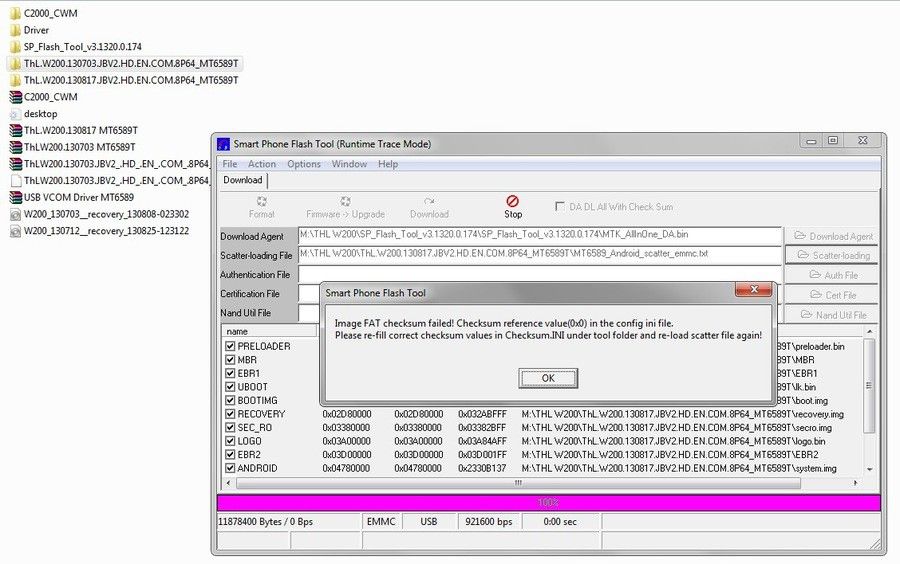Click the Cert File button
The height and width of the screenshot is (564, 900).
point(831,295)
